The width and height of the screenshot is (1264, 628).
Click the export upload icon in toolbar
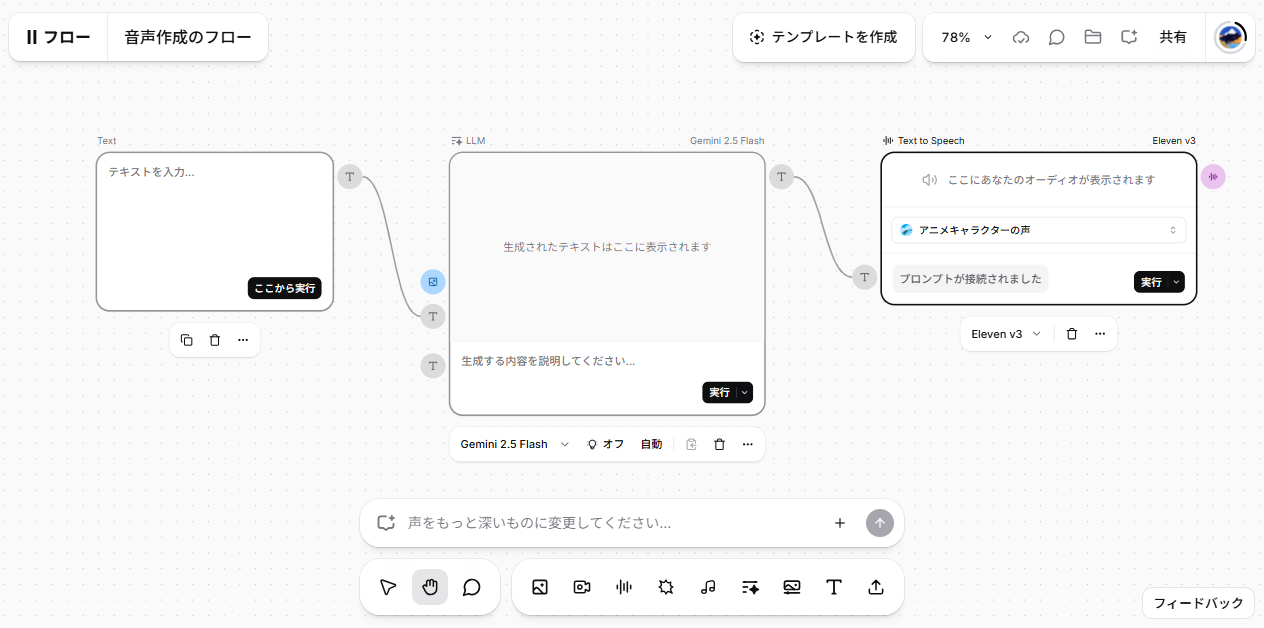876,587
